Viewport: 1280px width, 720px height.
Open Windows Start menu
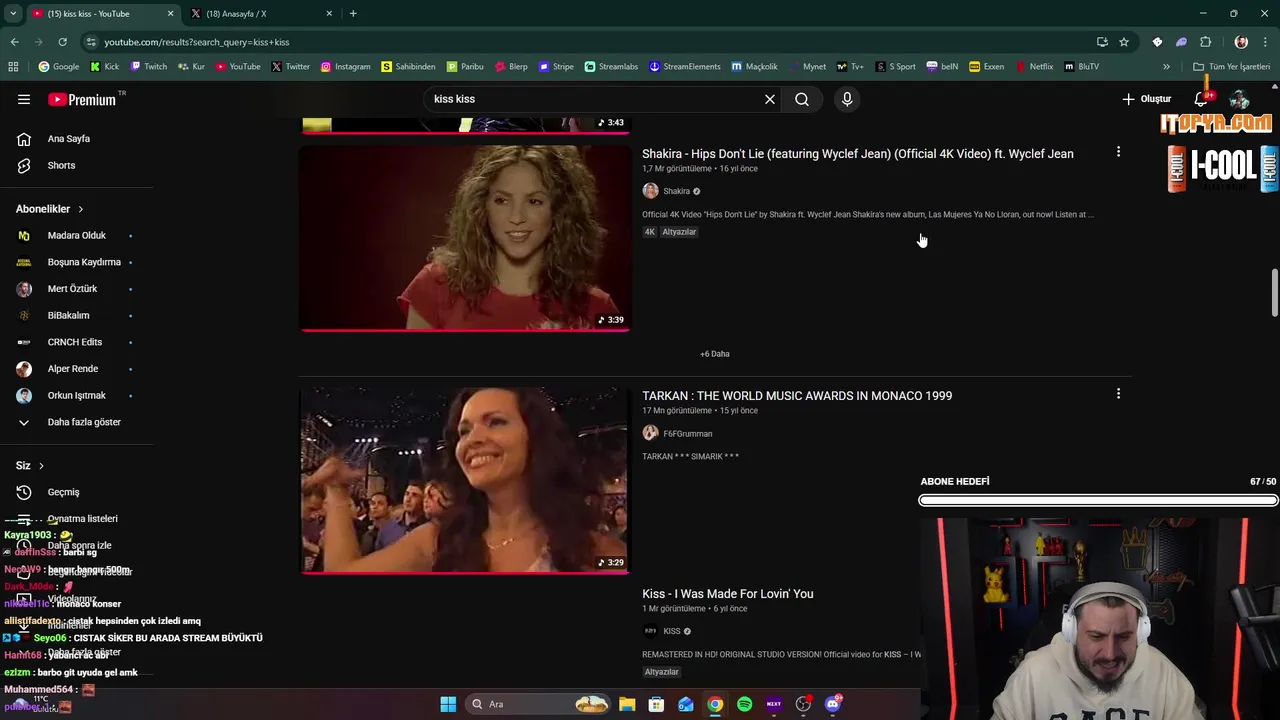click(448, 704)
